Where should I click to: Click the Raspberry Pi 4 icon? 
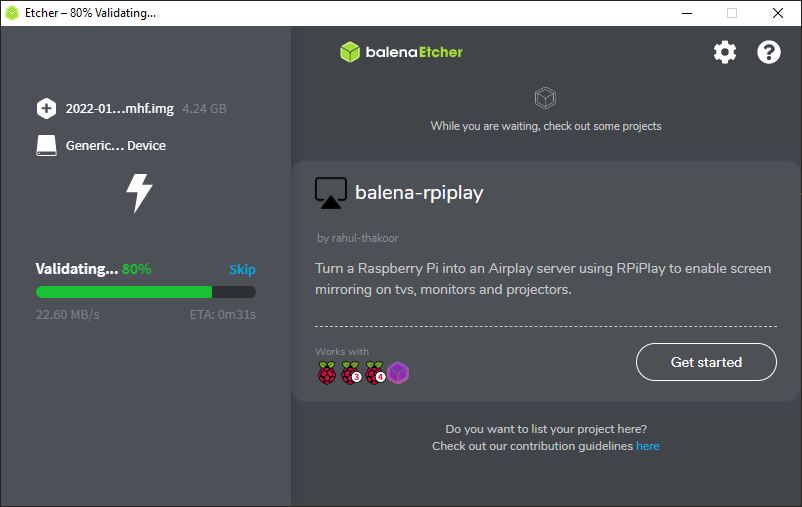coord(375,372)
